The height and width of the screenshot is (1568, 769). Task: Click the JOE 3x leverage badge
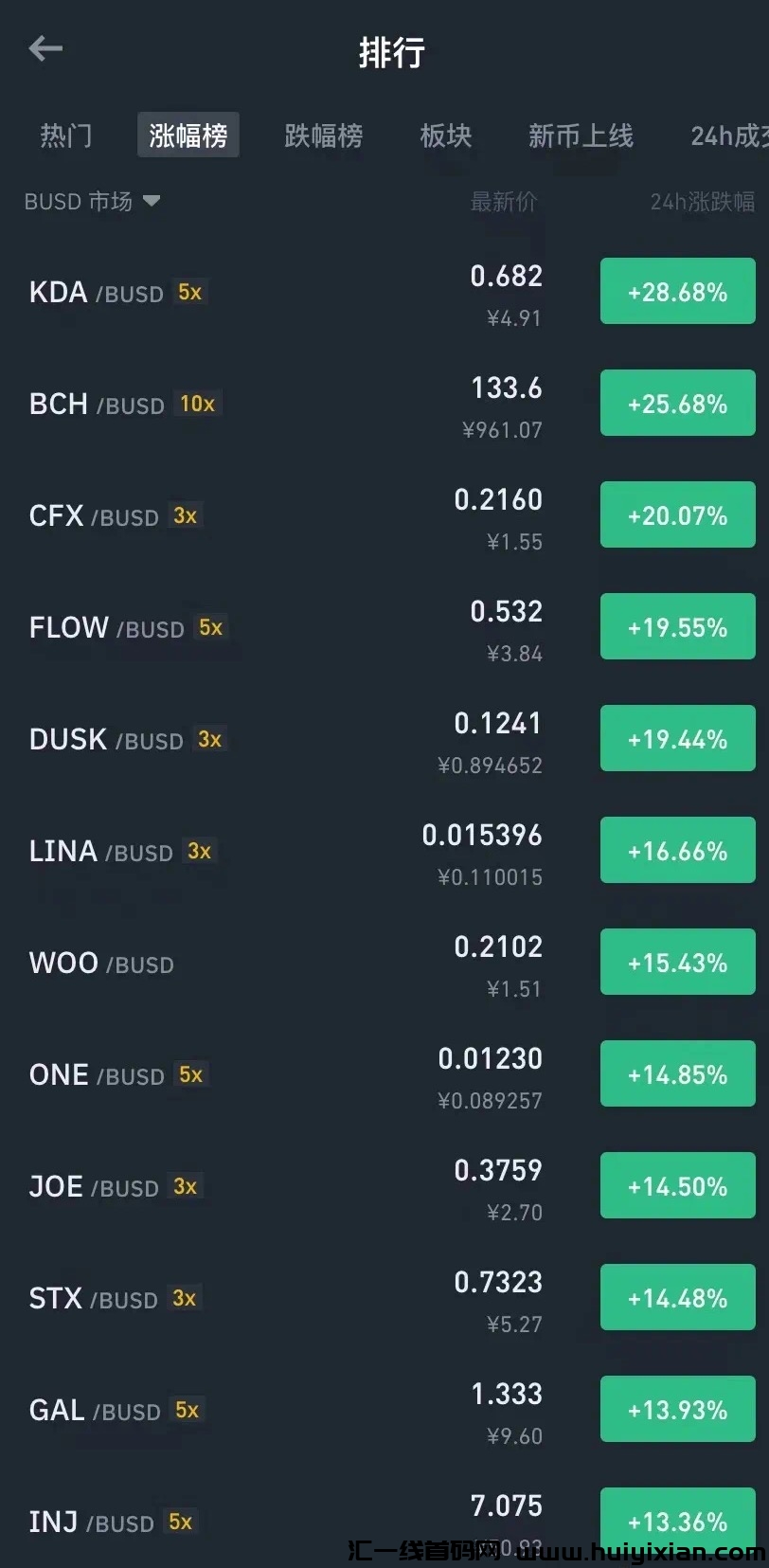pyautogui.click(x=185, y=1186)
